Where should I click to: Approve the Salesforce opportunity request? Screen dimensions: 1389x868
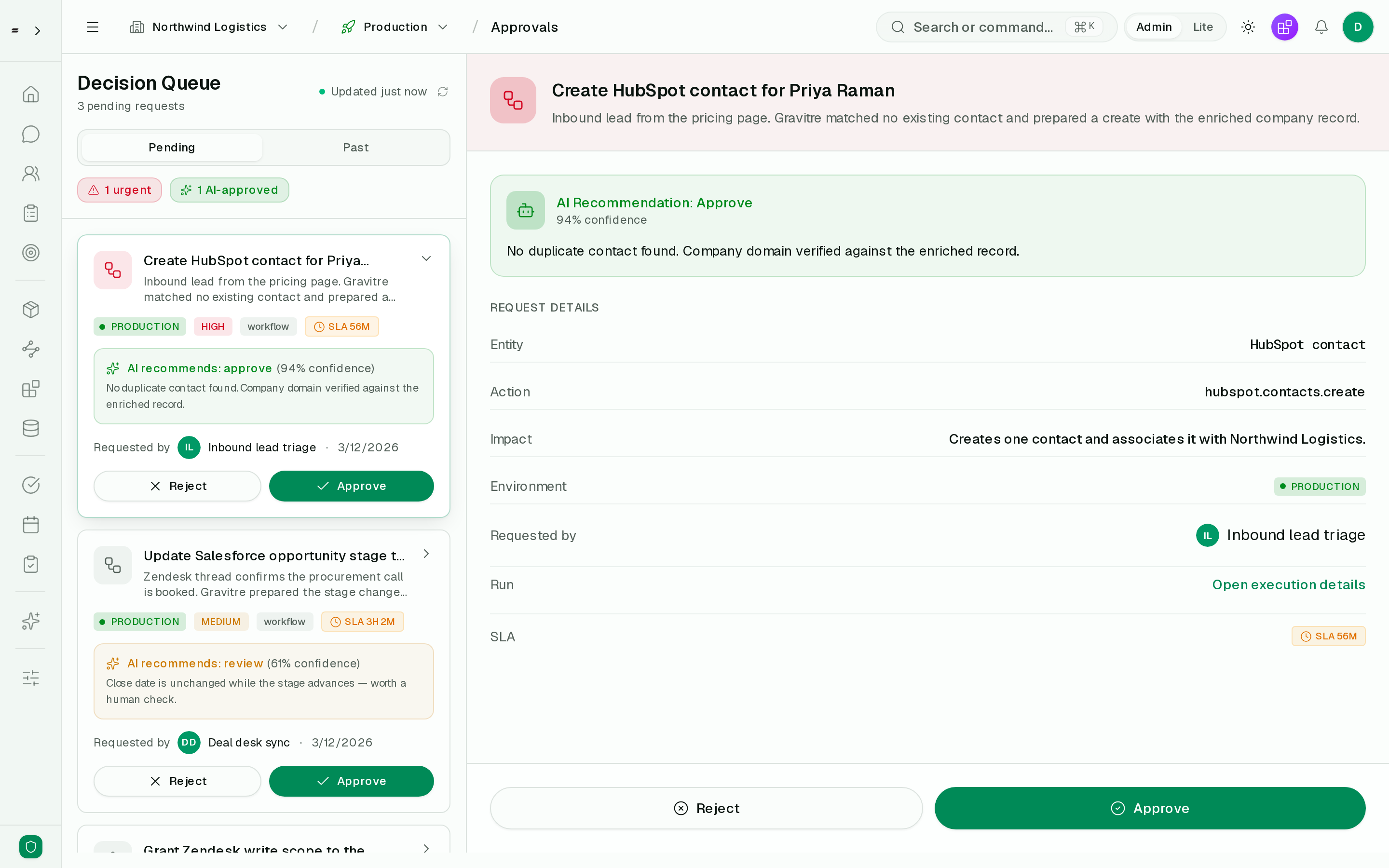[x=351, y=781]
